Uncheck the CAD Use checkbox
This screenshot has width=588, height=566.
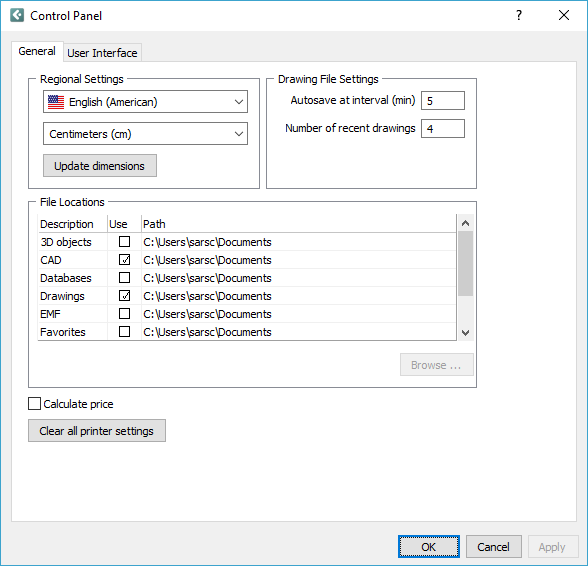click(124, 260)
